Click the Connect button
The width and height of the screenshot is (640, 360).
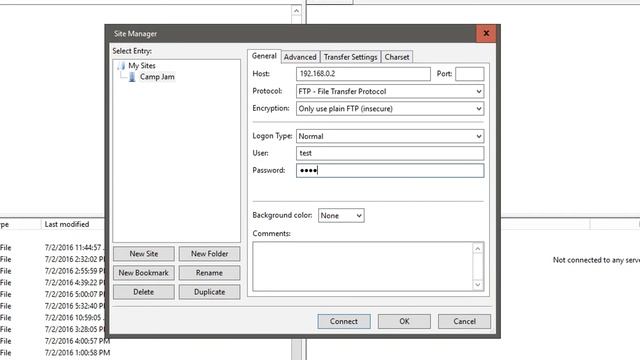click(x=344, y=322)
